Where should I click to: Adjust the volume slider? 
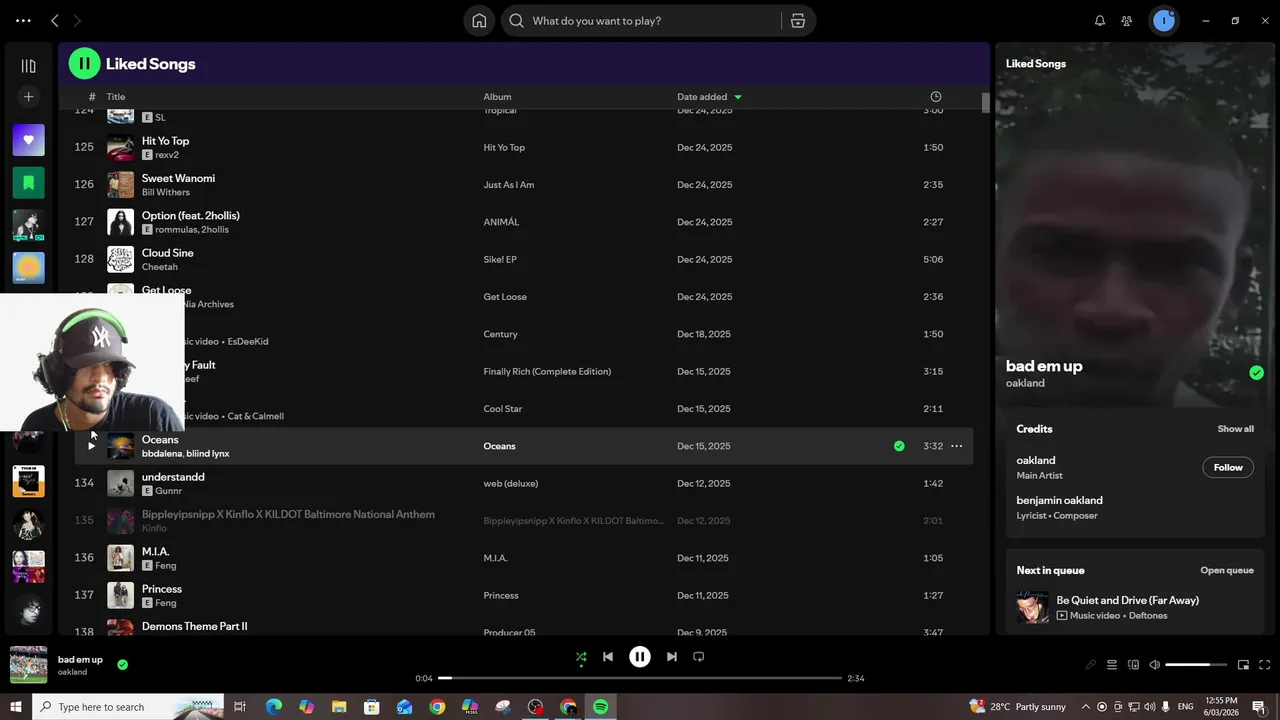[1196, 665]
